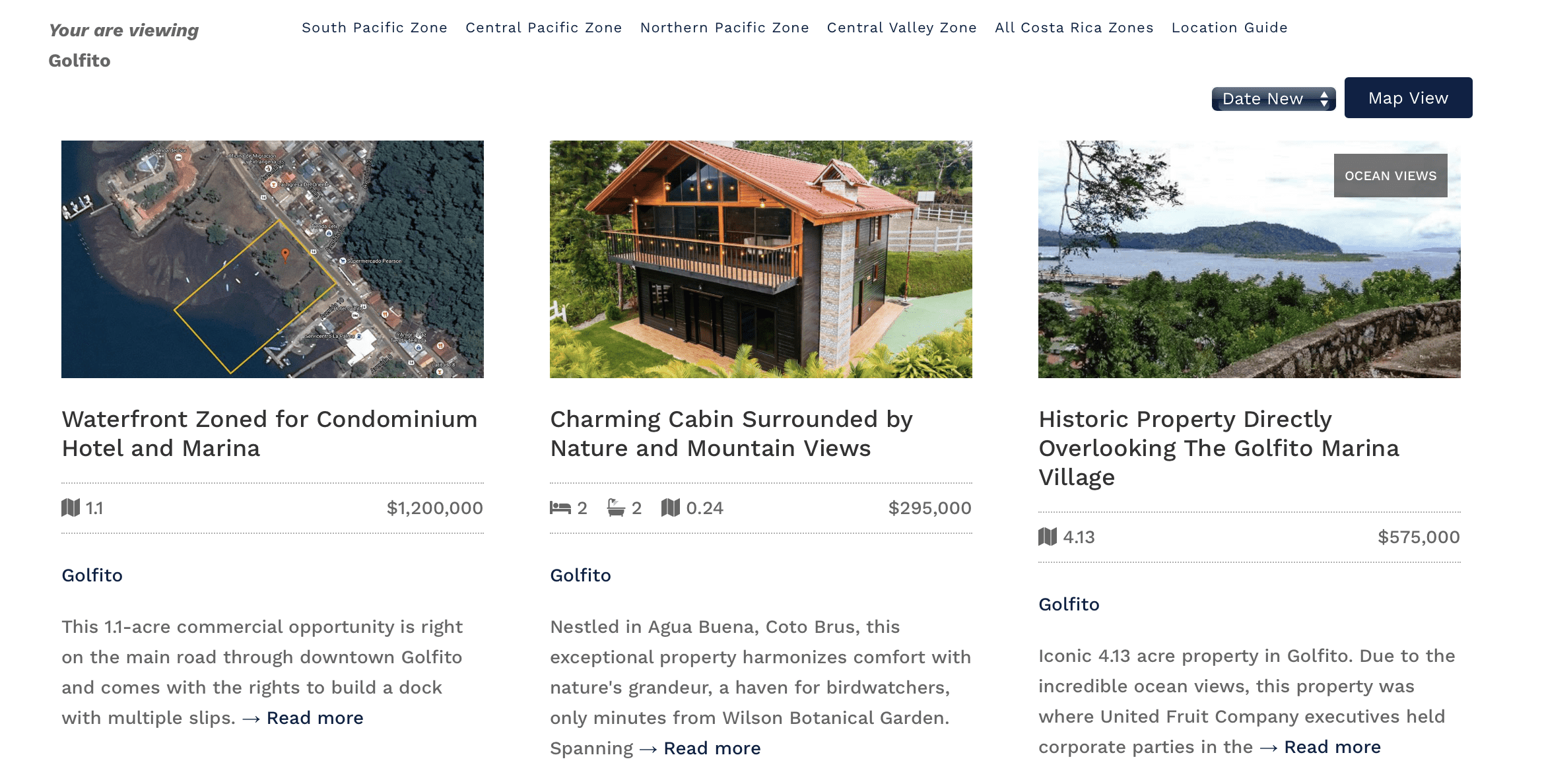
Task: Select Central Valley Zone in navigation
Action: point(902,28)
